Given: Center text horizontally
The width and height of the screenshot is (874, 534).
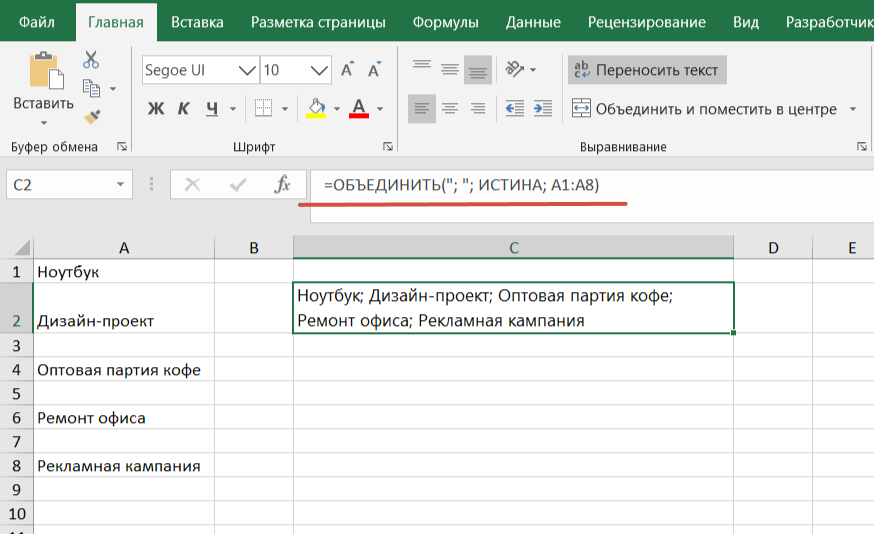Looking at the screenshot, I should [450, 109].
